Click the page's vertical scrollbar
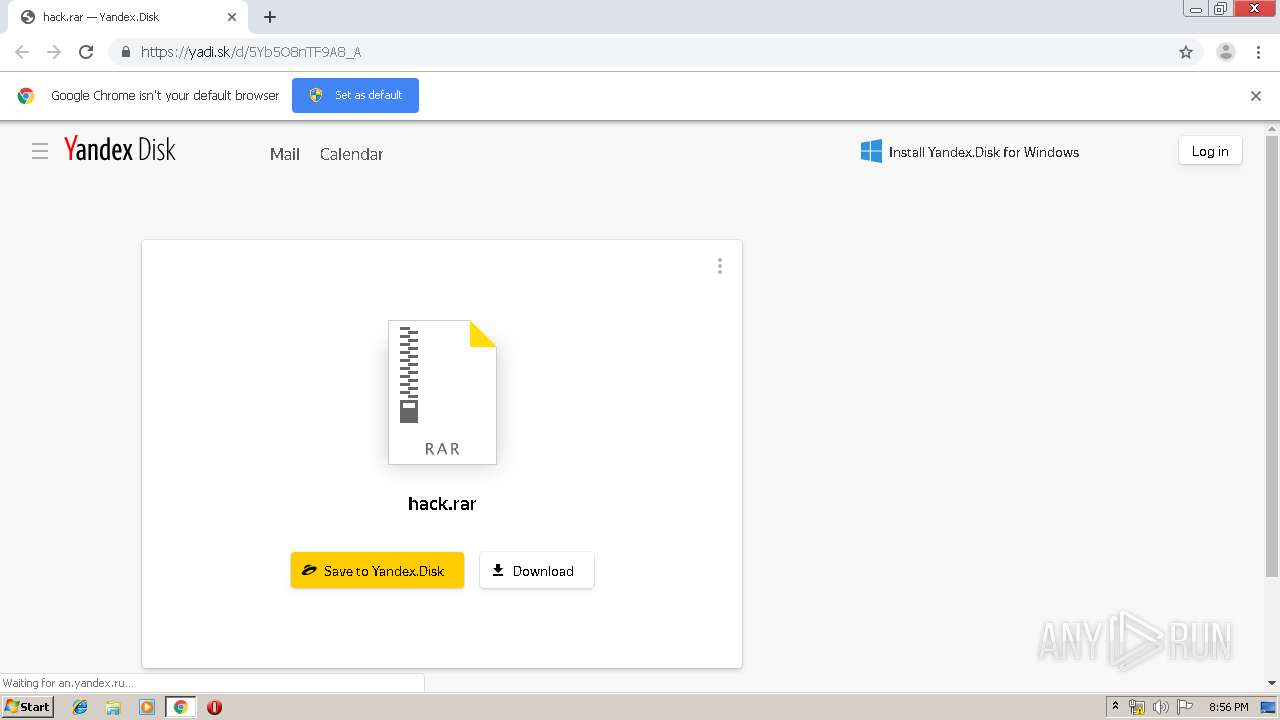Viewport: 1280px width, 720px height. (x=1272, y=356)
